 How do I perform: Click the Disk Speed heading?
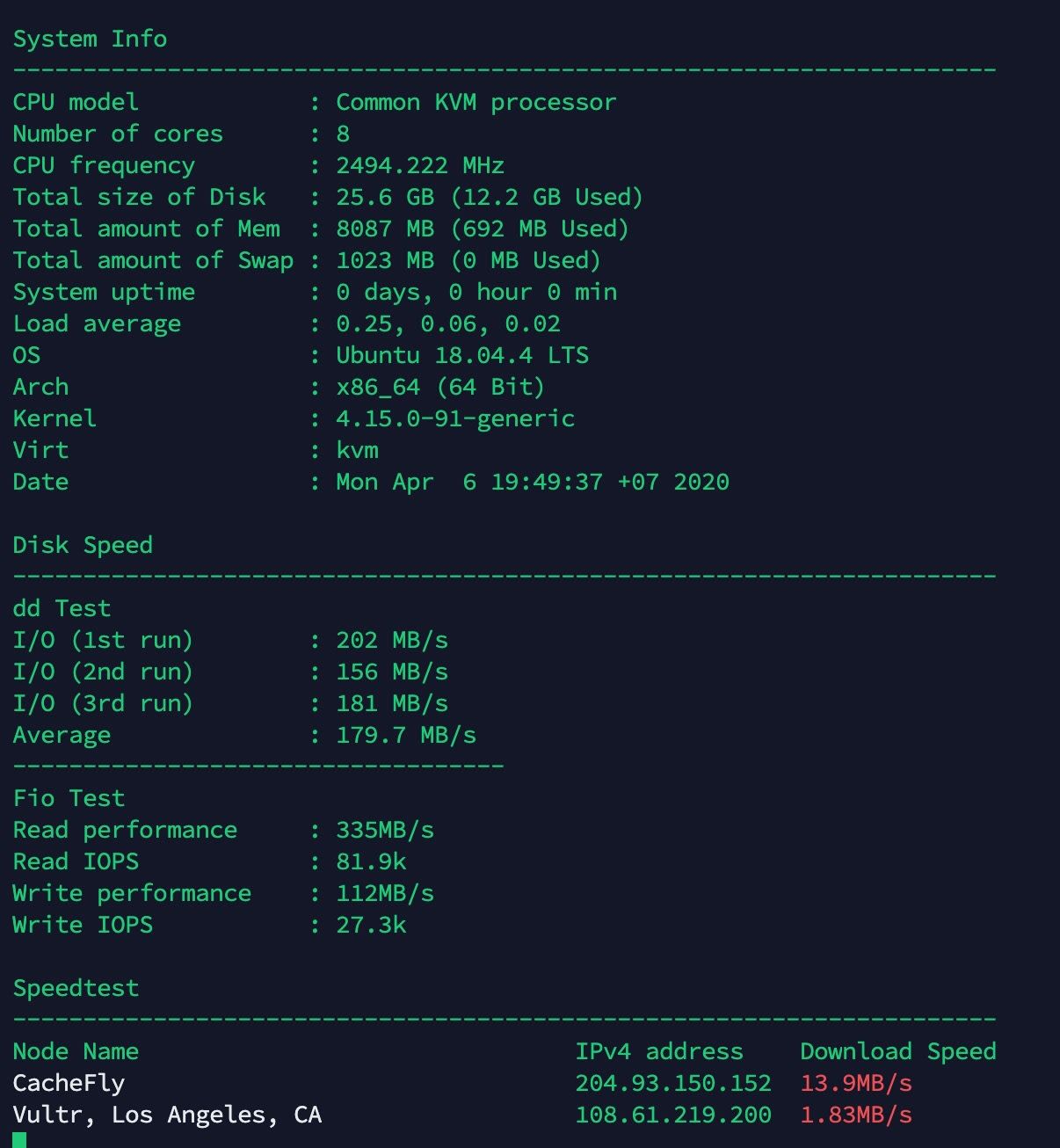click(83, 546)
